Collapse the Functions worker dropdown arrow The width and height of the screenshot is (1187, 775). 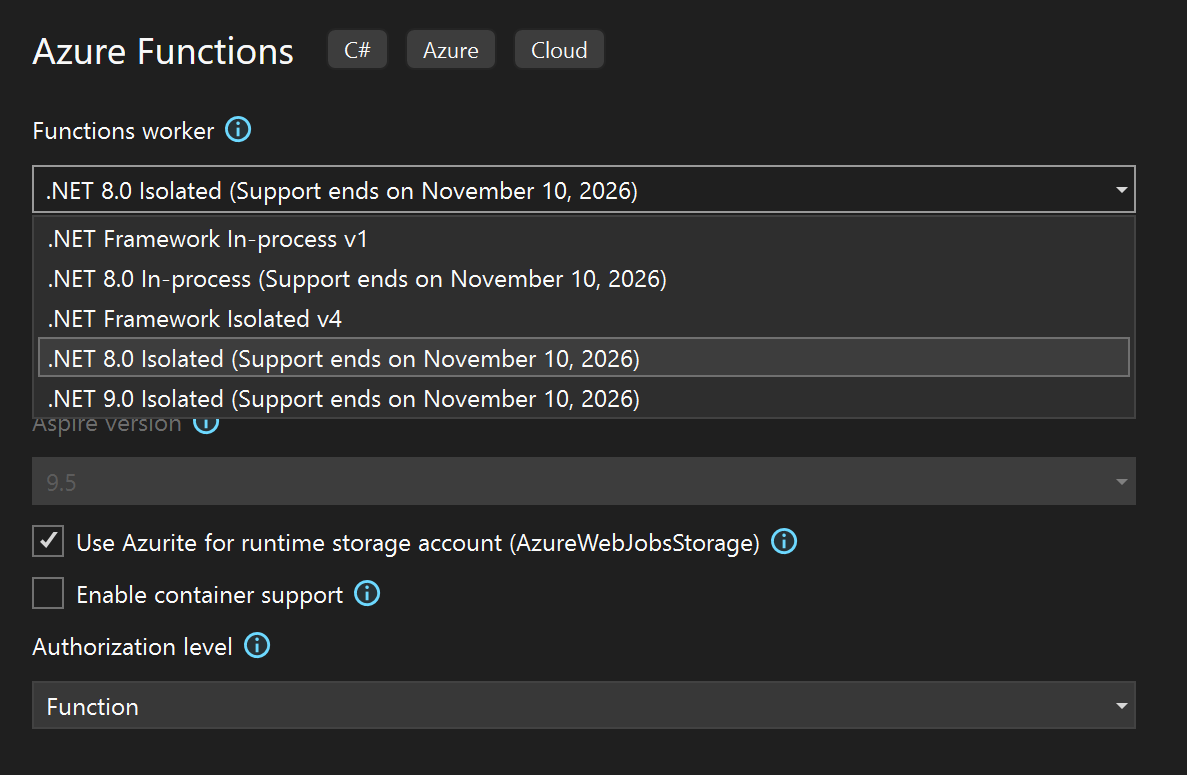click(1121, 189)
